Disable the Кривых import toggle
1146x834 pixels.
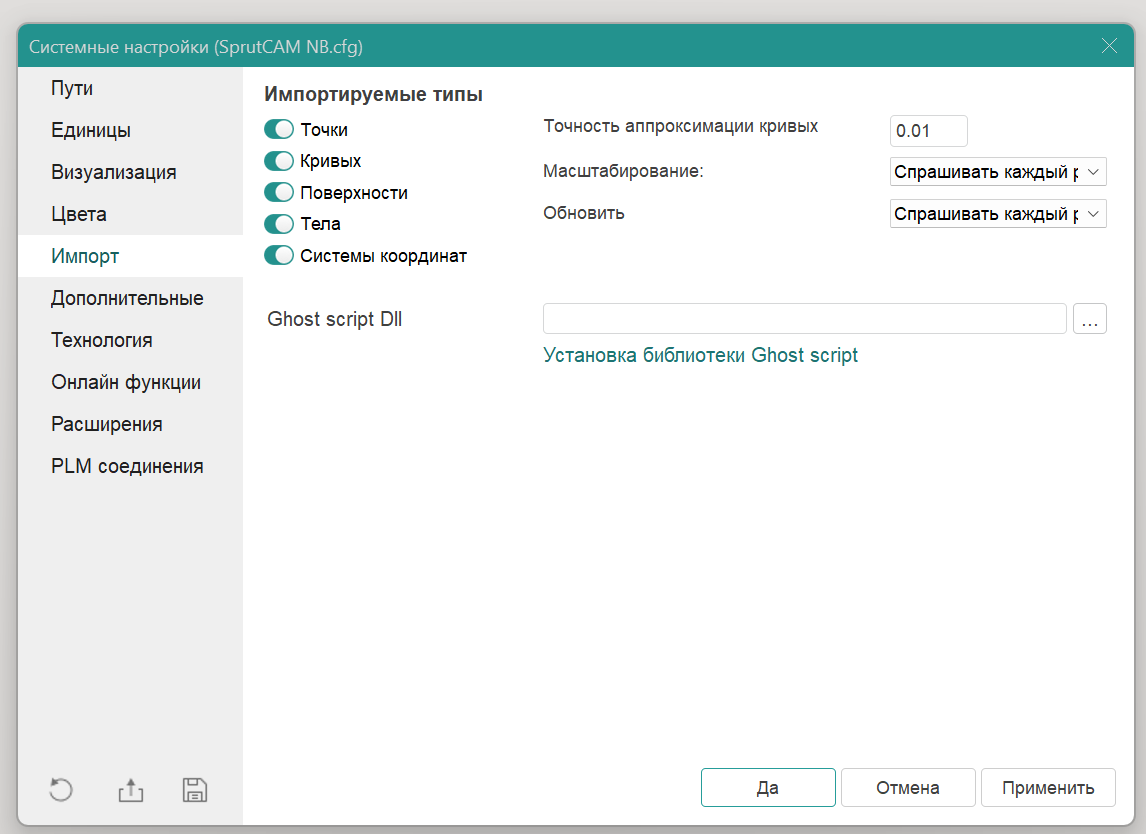pyautogui.click(x=279, y=161)
